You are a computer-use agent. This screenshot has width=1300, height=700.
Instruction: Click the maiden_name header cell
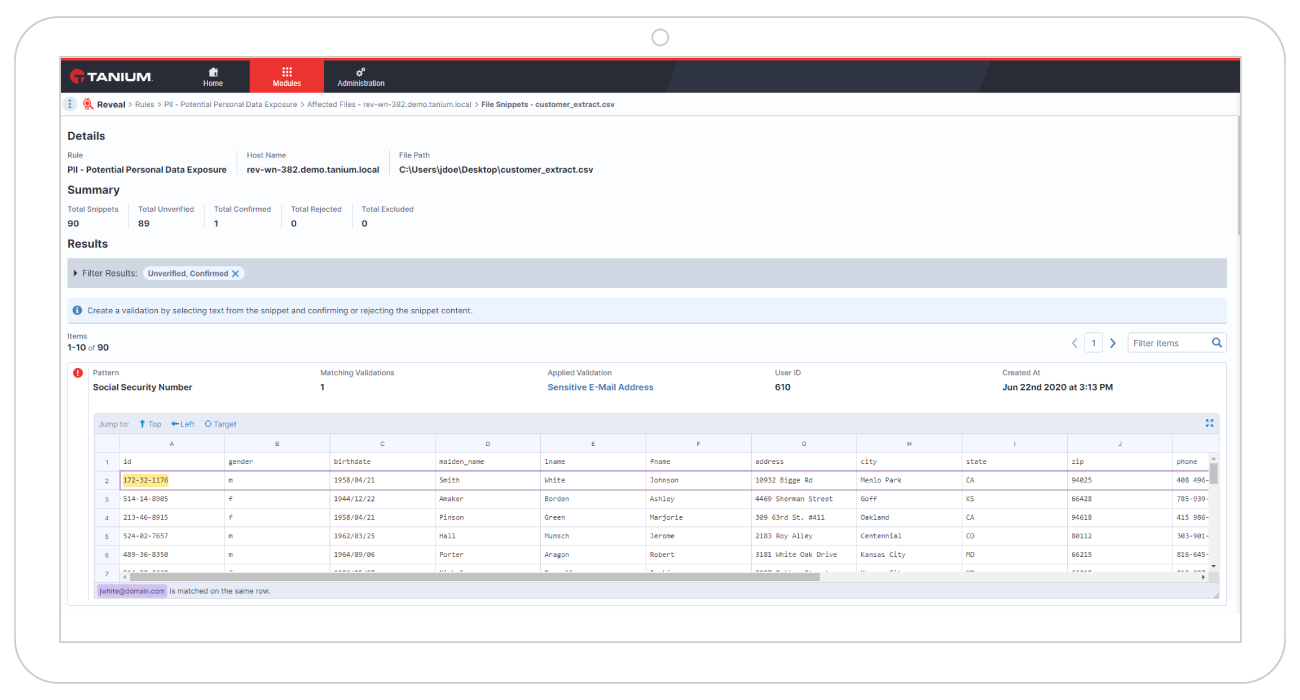pyautogui.click(x=488, y=462)
